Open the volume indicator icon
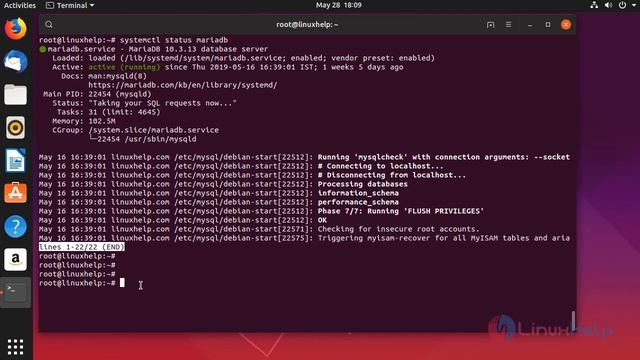The image size is (640, 360). (608, 5)
